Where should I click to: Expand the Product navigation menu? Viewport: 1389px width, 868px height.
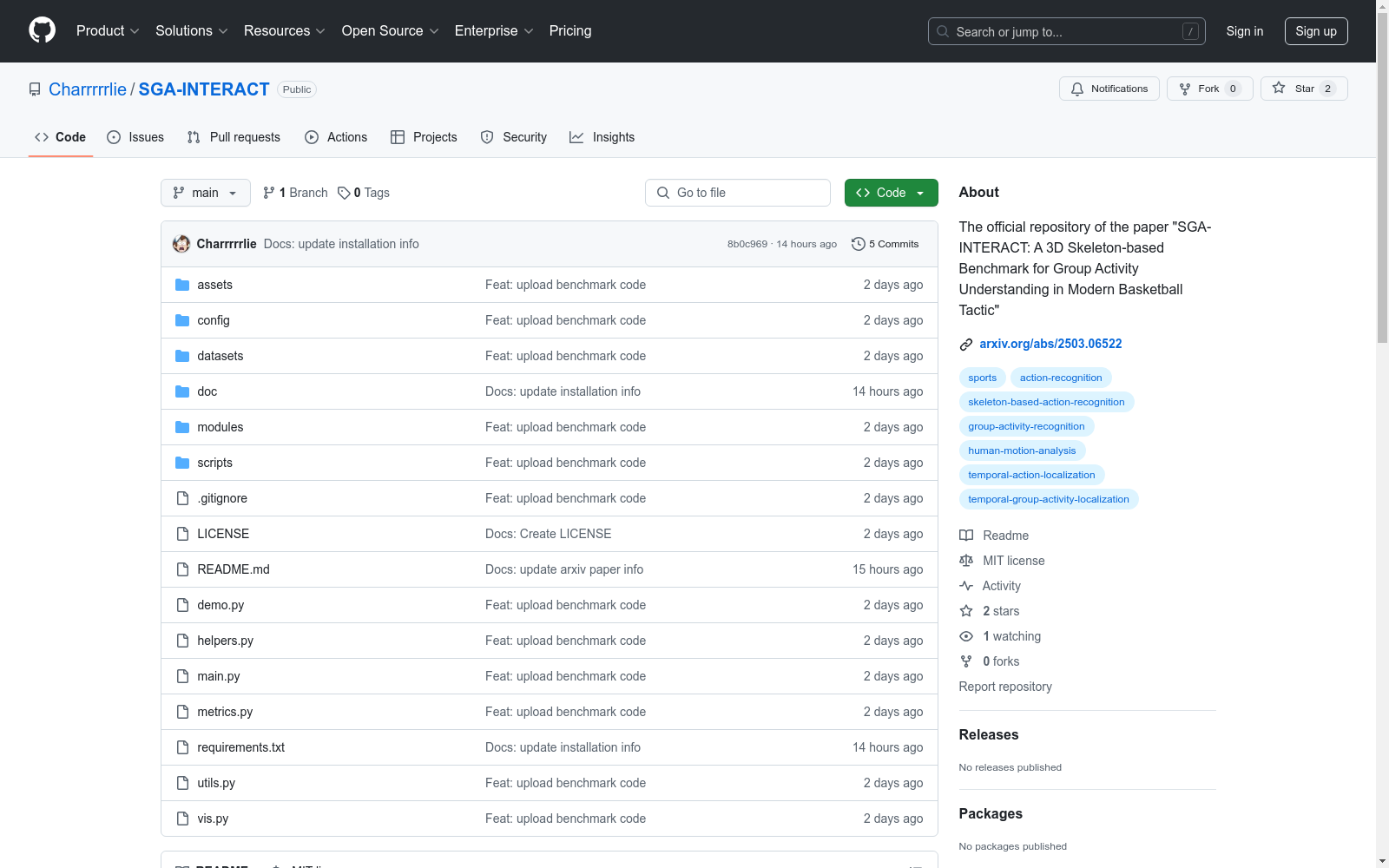point(108,31)
